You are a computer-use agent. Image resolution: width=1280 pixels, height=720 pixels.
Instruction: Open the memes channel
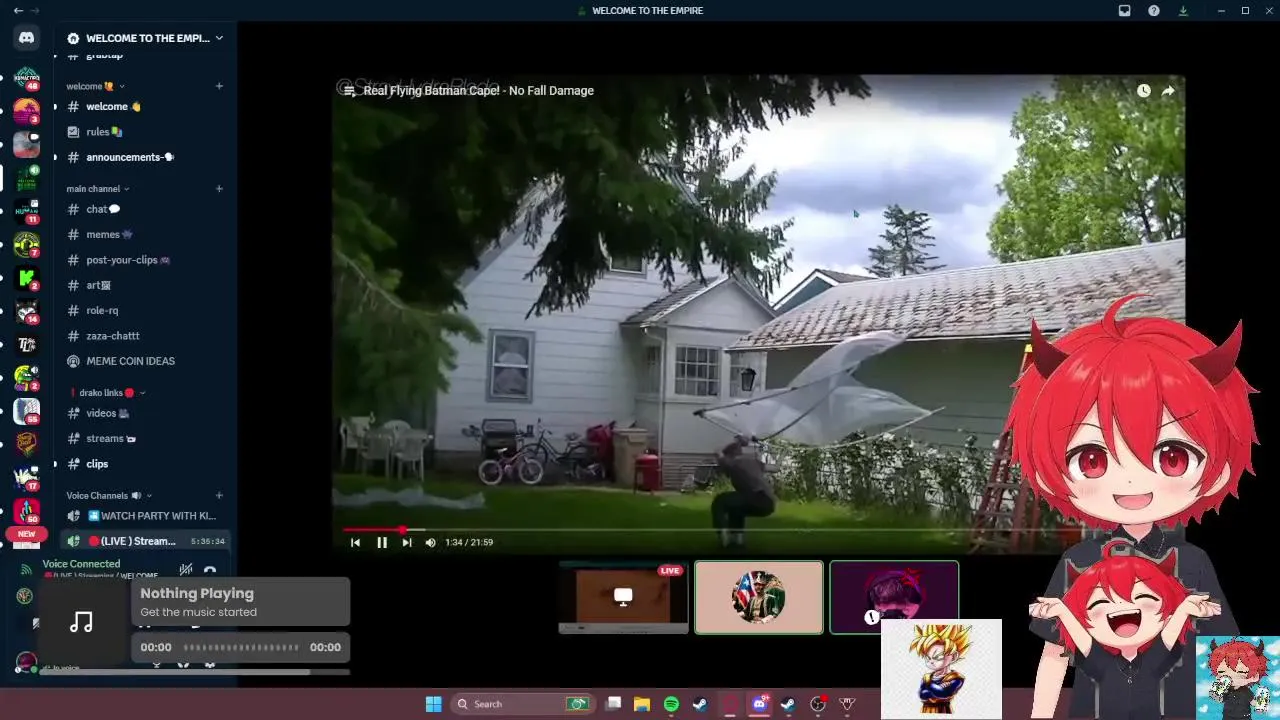(145, 234)
